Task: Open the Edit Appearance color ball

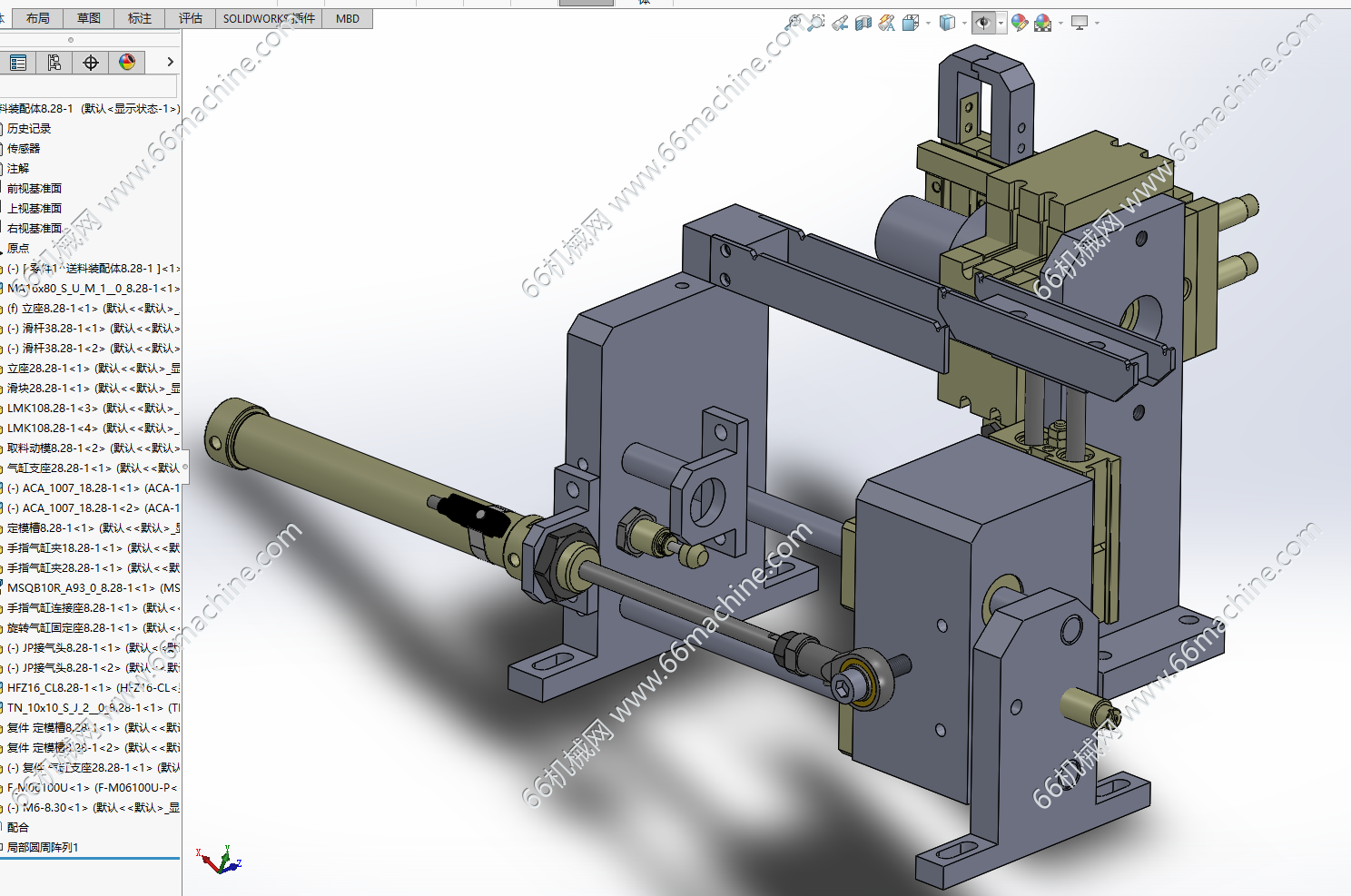Action: coord(1020,23)
